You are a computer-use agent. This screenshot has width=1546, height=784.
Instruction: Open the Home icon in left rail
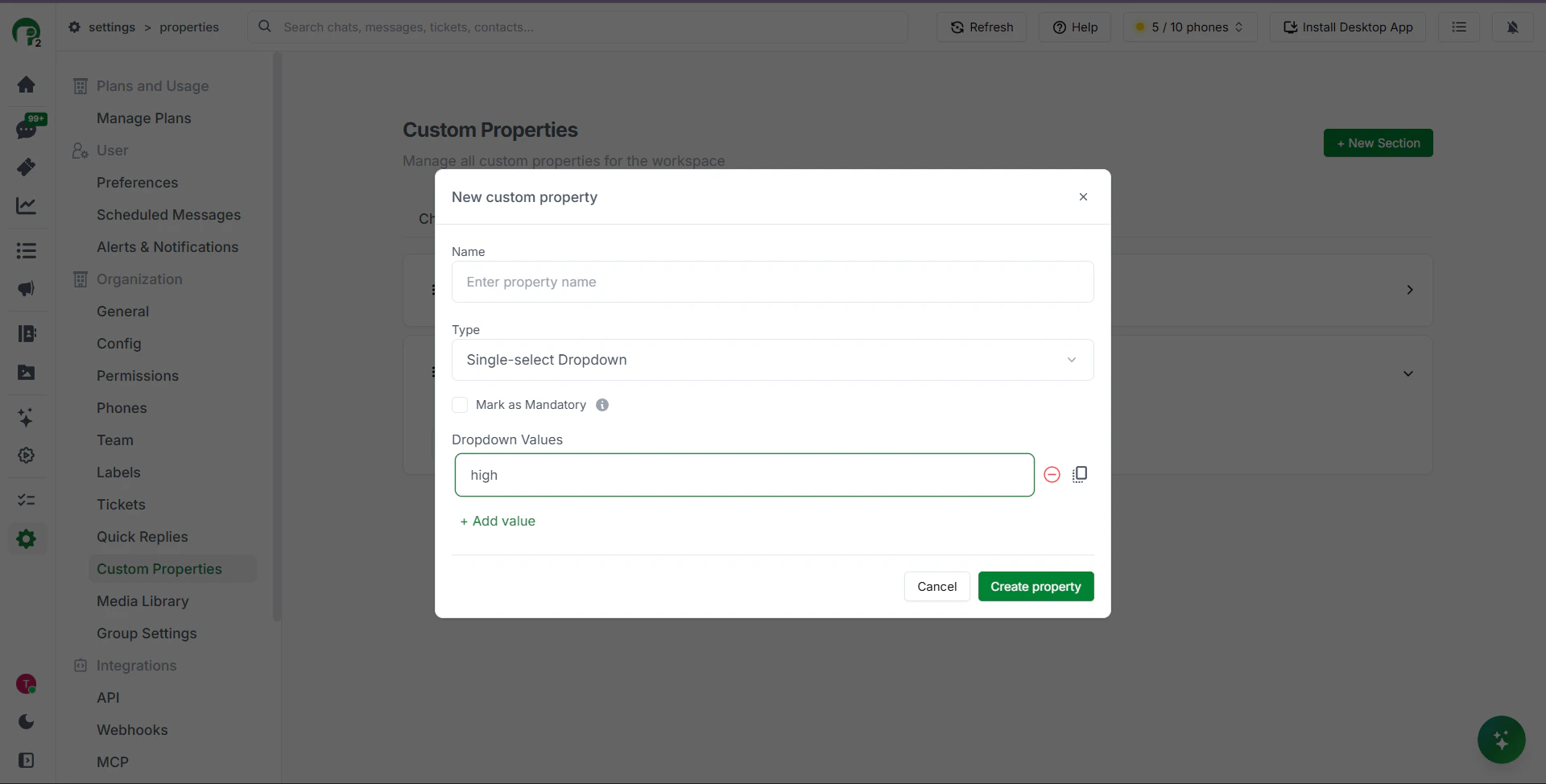(27, 85)
